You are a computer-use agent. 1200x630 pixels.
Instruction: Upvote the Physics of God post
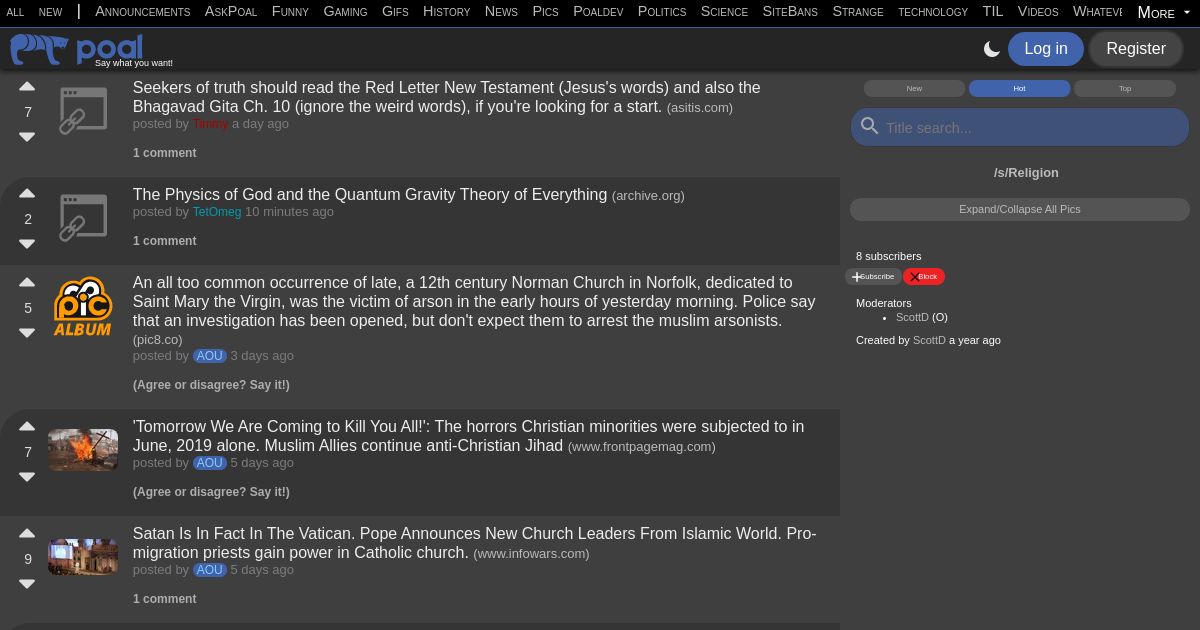[x=27, y=194]
